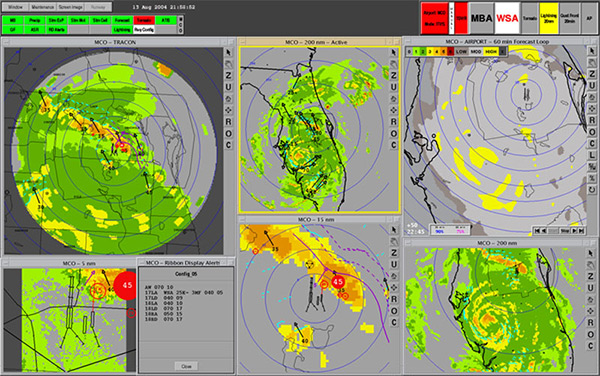Jump to first frame of forecast loop

coord(537,231)
